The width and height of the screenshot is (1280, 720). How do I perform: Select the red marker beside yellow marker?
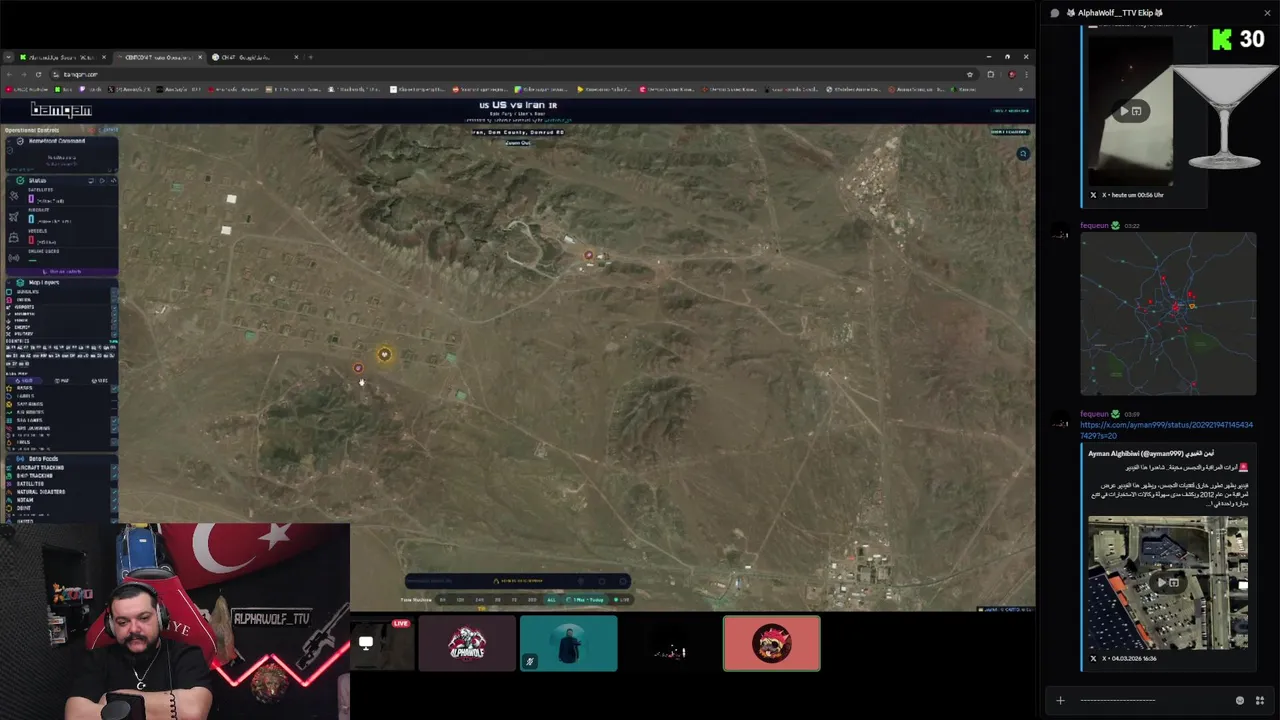point(358,368)
